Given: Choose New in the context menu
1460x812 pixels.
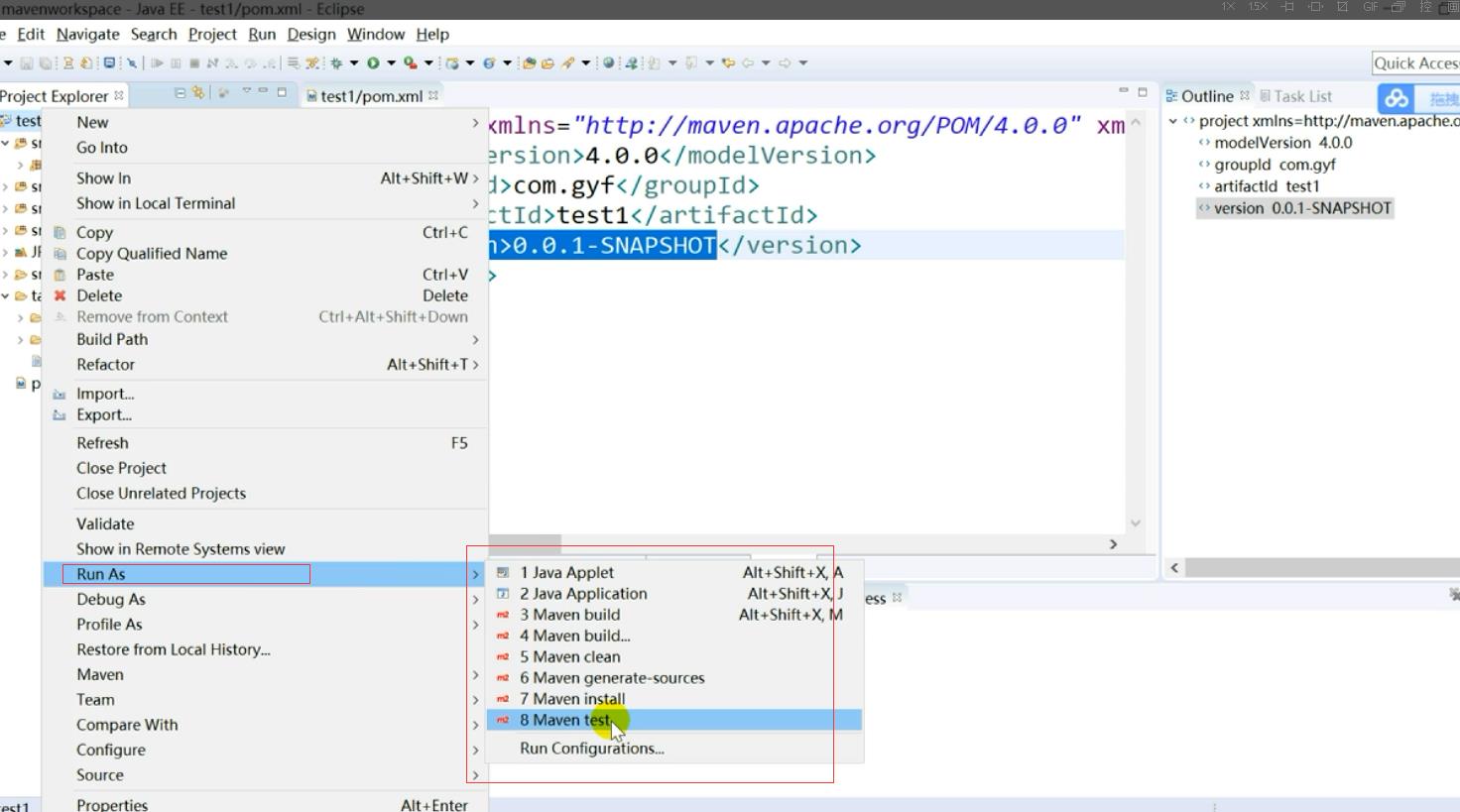Looking at the screenshot, I should tap(265, 123).
